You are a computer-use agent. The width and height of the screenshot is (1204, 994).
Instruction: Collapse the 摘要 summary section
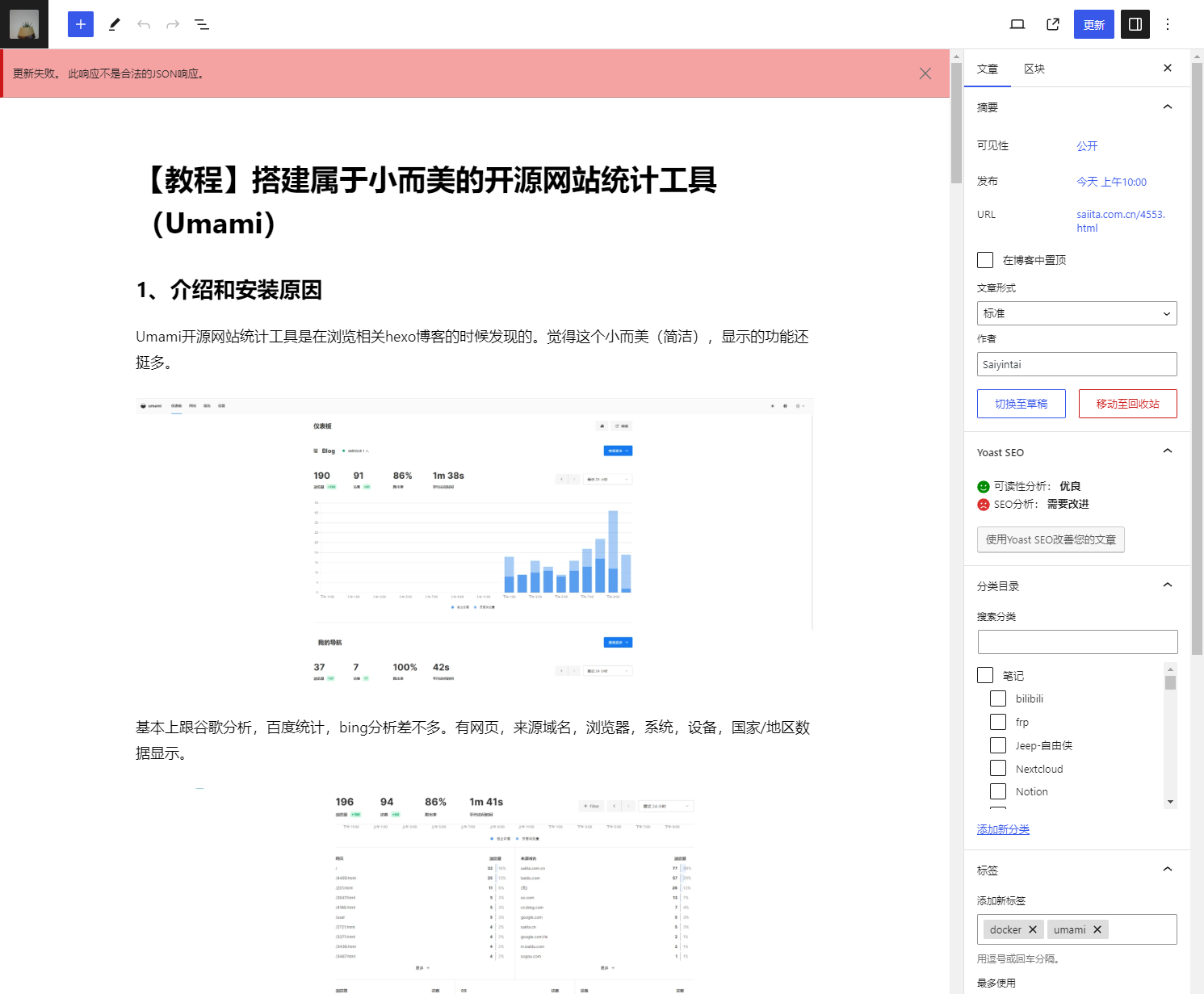1167,106
